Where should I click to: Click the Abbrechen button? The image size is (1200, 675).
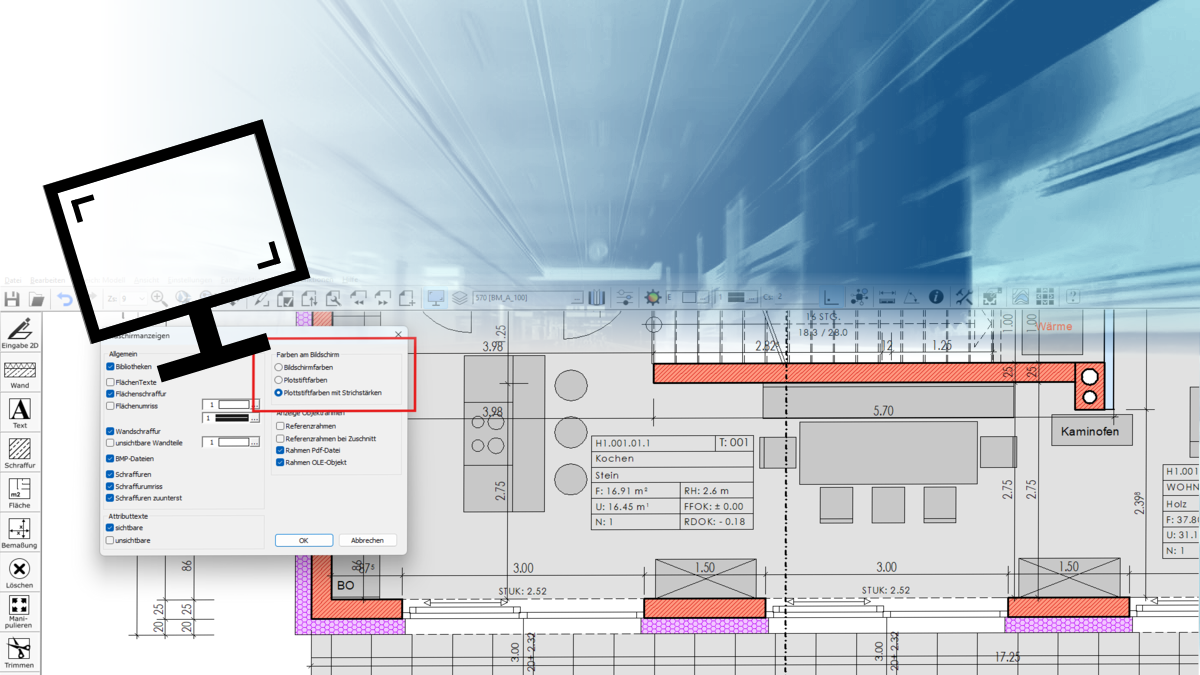click(367, 540)
